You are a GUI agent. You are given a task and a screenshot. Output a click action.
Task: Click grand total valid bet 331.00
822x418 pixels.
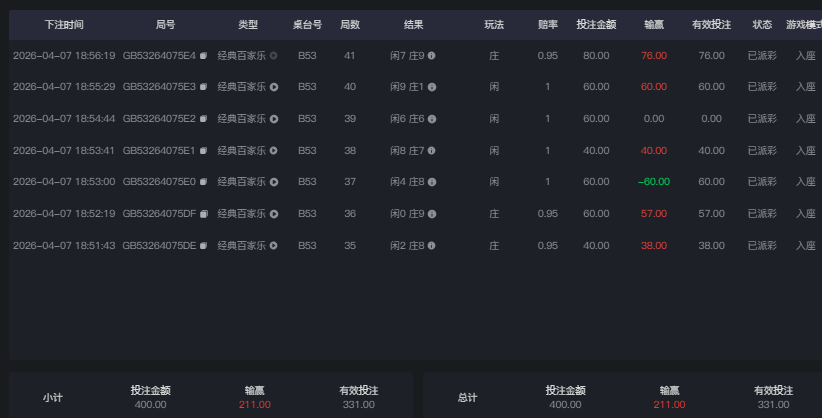[x=773, y=405]
